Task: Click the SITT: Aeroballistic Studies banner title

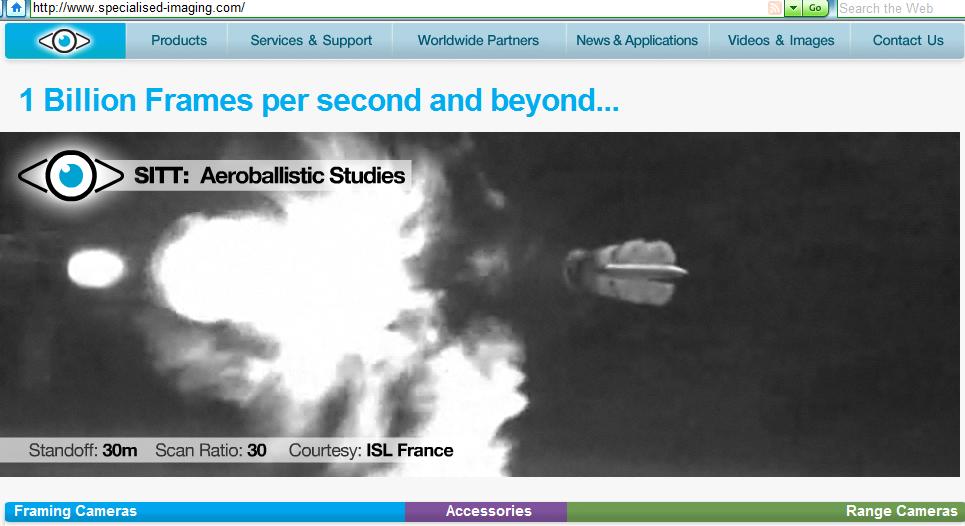Action: point(270,176)
